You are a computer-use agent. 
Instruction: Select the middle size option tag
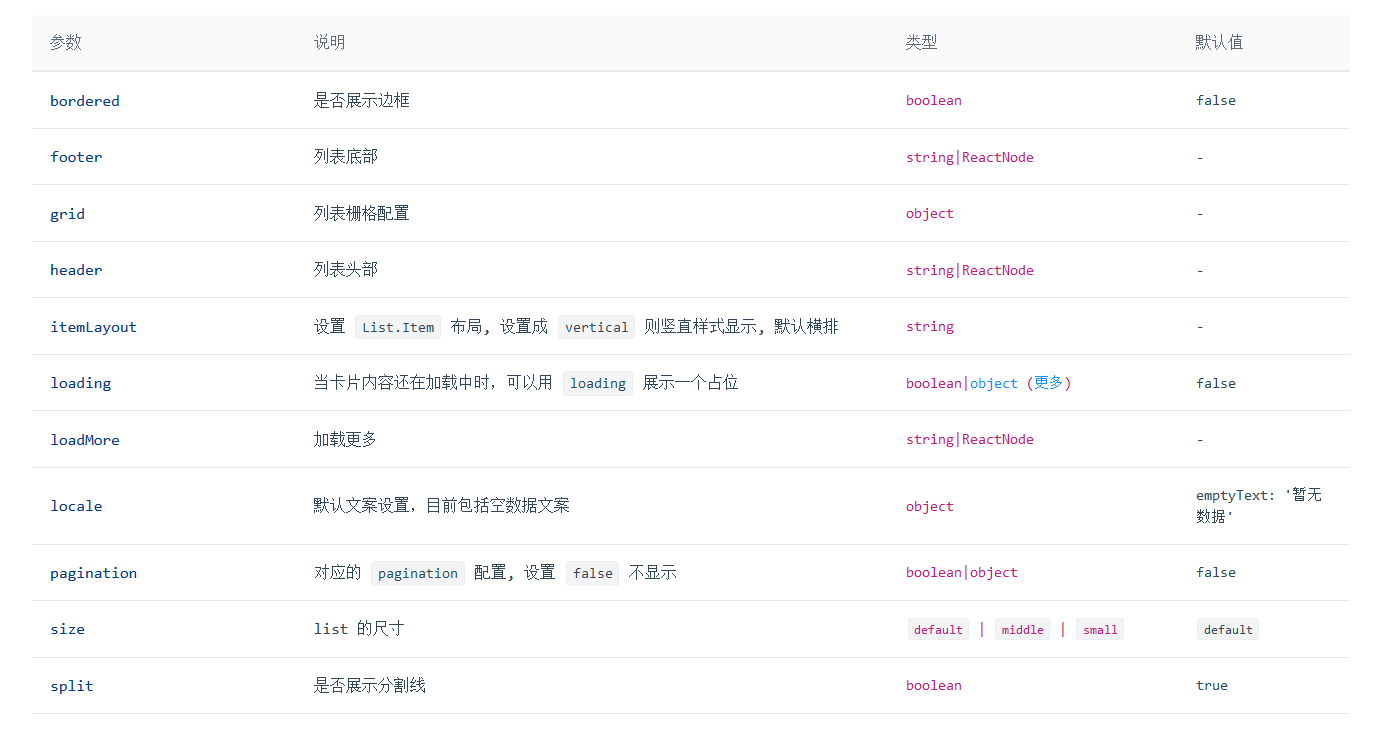(1022, 629)
